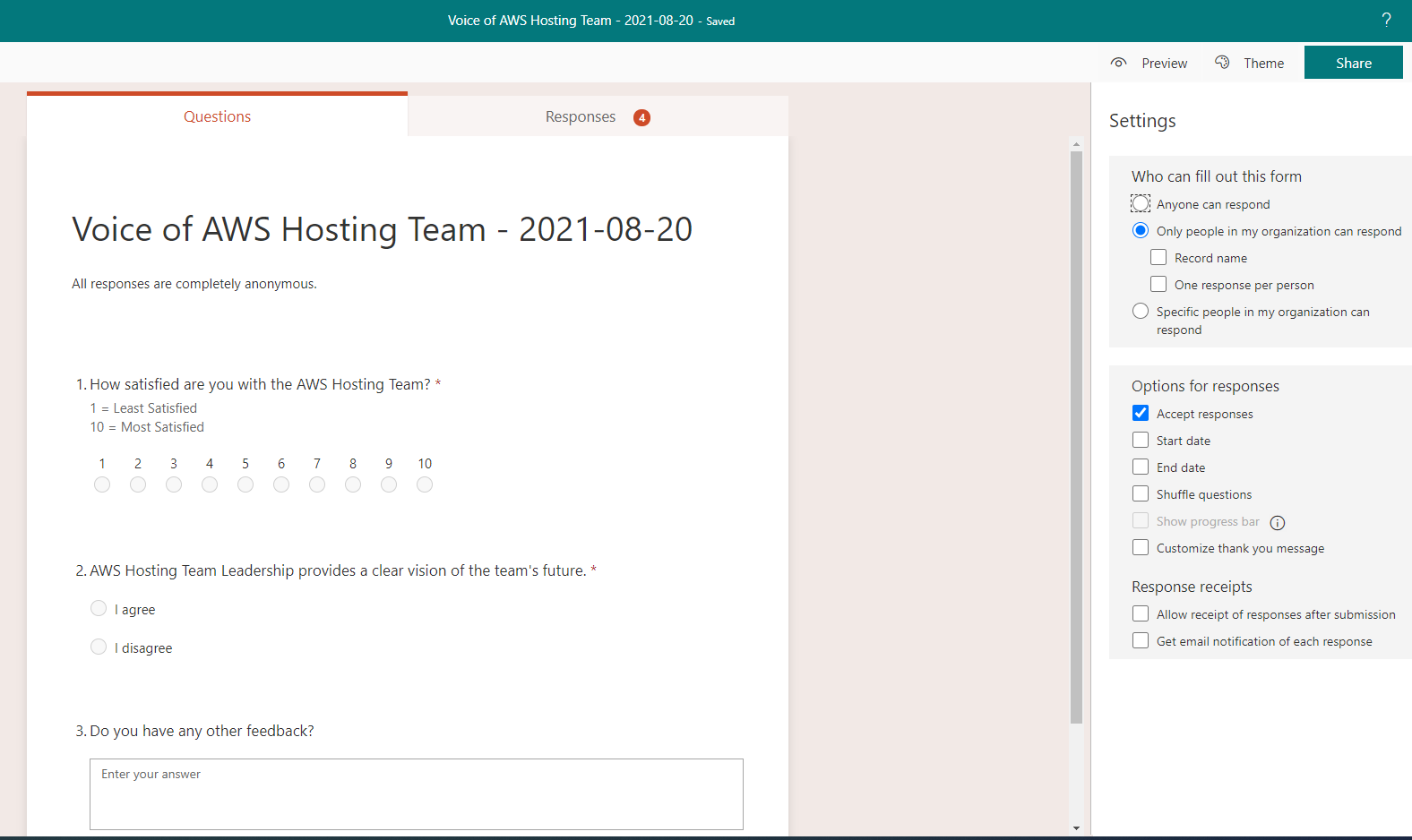Screen dimensions: 1412x840
Task: Click the Preview eye icon
Action: pyautogui.click(x=1118, y=63)
